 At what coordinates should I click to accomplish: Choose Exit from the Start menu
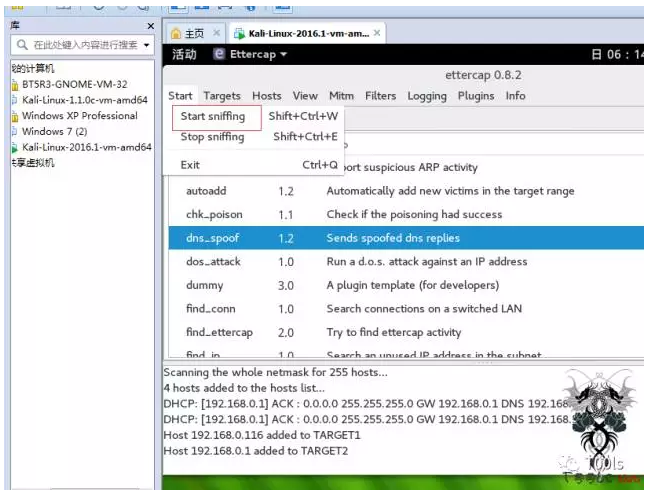coord(190,165)
